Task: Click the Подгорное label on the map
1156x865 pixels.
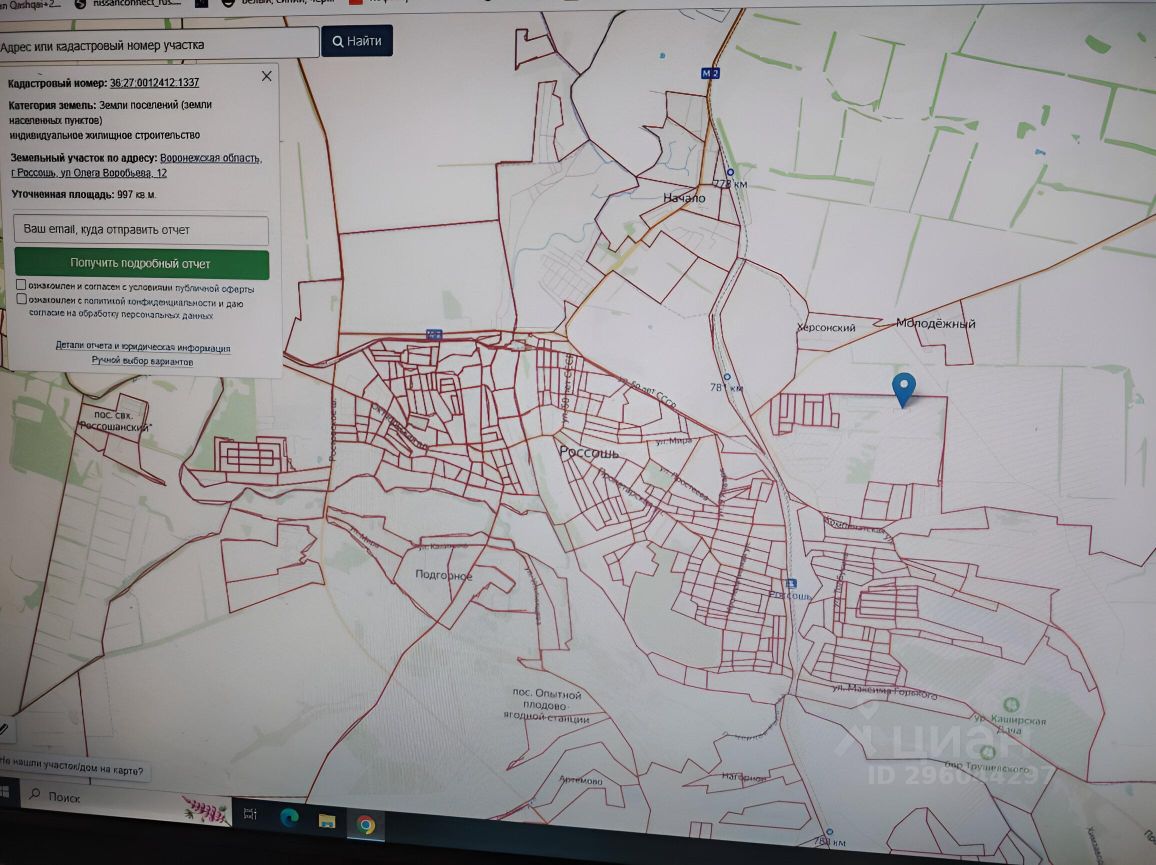Action: pyautogui.click(x=444, y=574)
